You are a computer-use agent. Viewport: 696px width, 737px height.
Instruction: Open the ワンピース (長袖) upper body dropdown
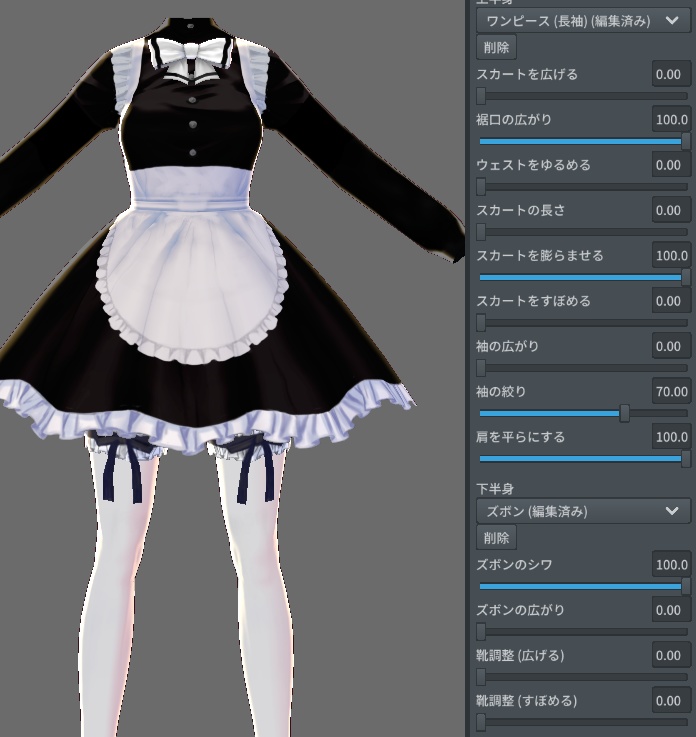pos(583,21)
